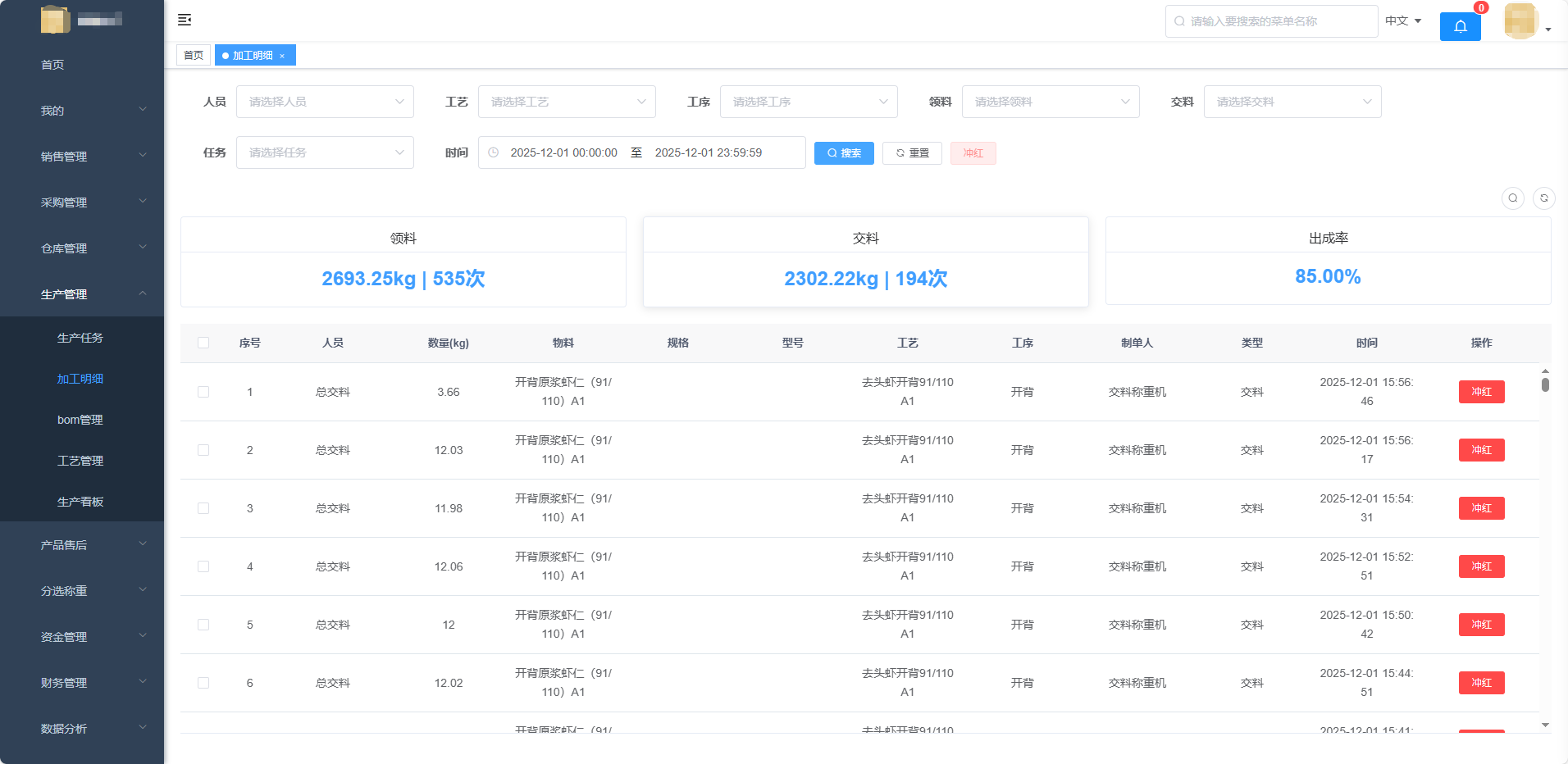
Task: Collapse the sidebar with the hamburger icon
Action: [x=185, y=20]
